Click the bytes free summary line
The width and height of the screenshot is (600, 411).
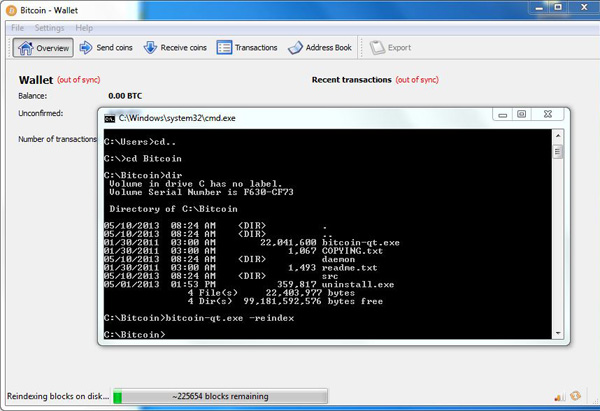click(285, 302)
